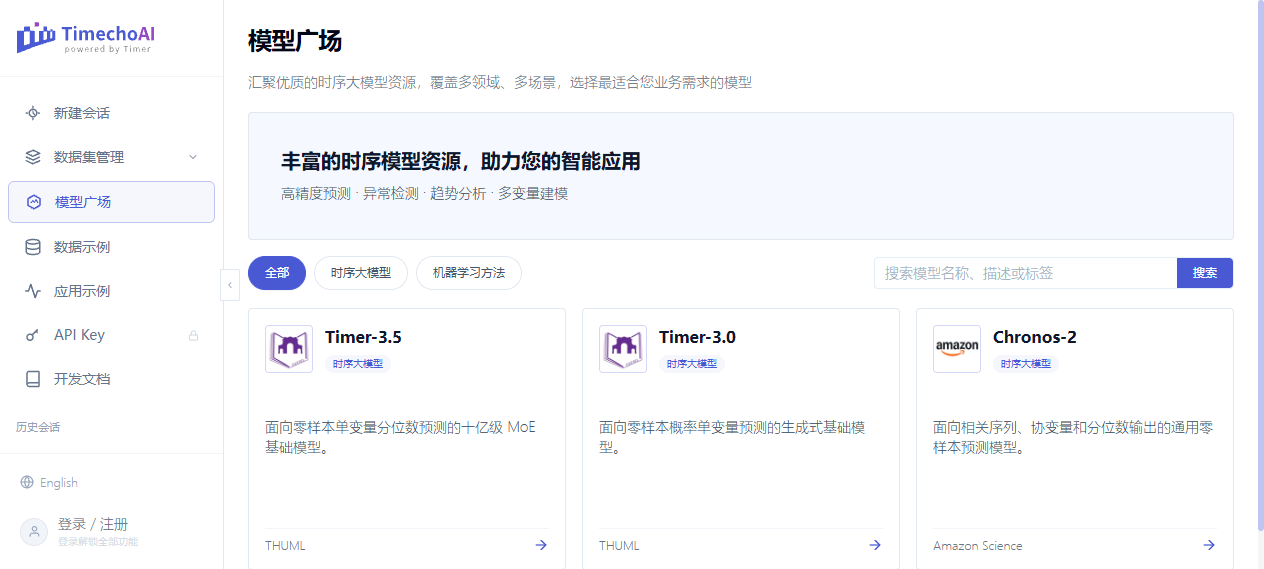
Task: Click the new conversation crosshair icon
Action: pos(33,113)
